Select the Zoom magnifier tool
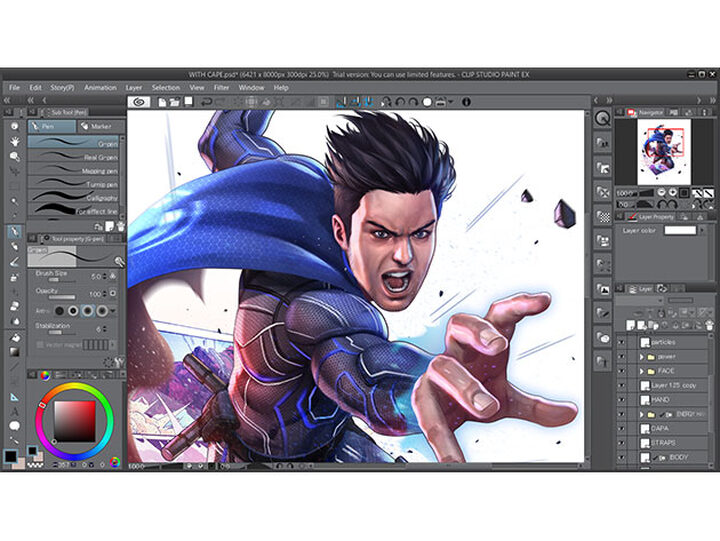 [14, 126]
